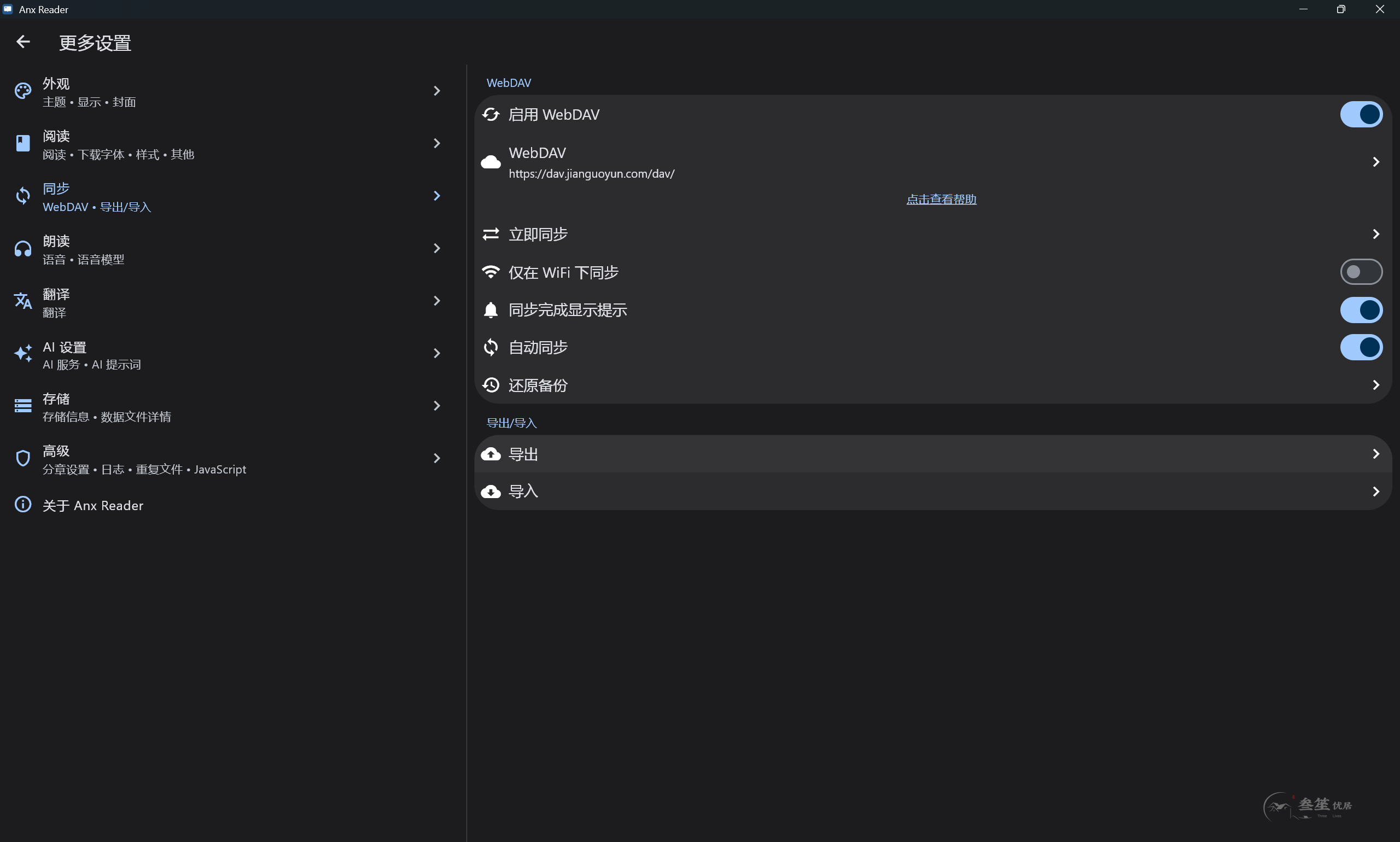Expand 外观 with its chevron

point(436,91)
